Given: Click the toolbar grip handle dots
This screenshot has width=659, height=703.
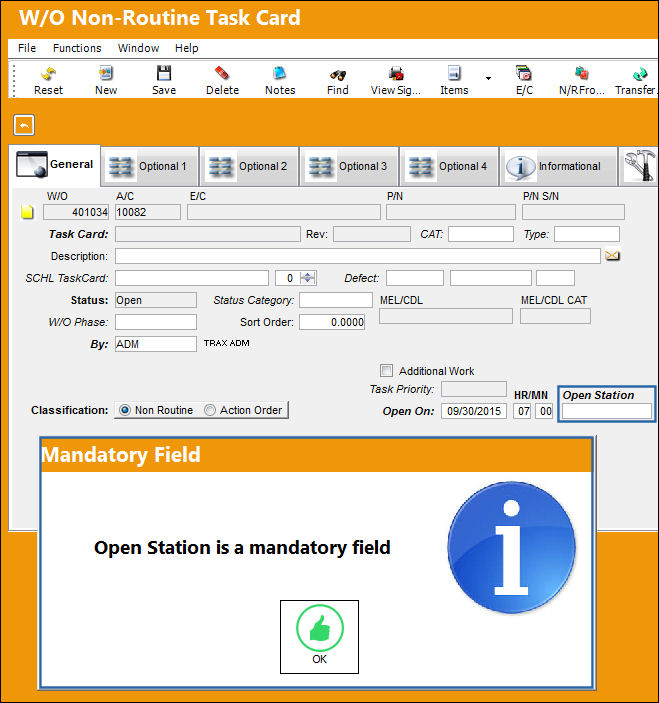Looking at the screenshot, I should pos(14,81).
